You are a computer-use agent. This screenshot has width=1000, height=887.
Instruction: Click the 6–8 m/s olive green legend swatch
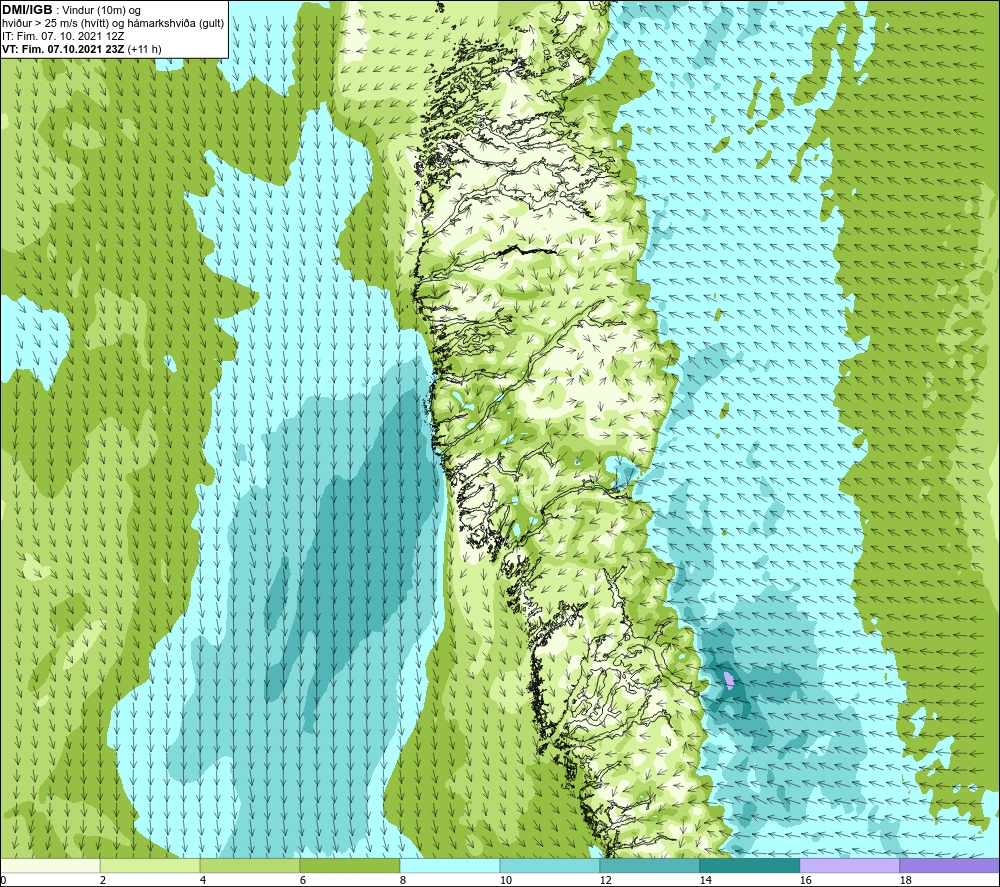pos(349,865)
